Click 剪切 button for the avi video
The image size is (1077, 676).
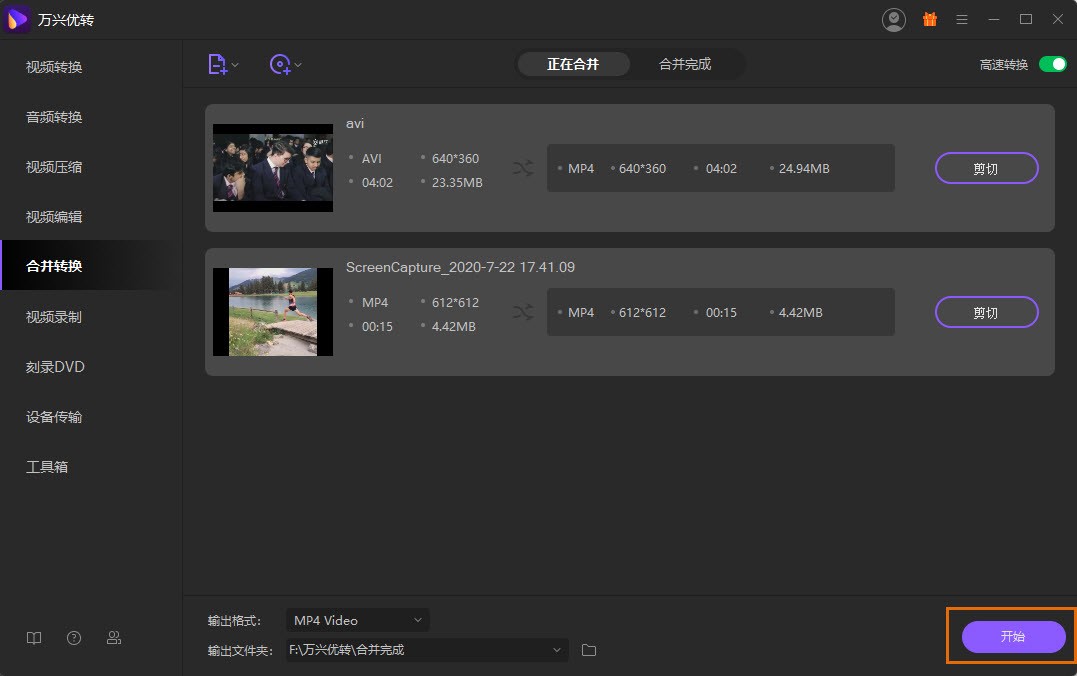[x=986, y=168]
